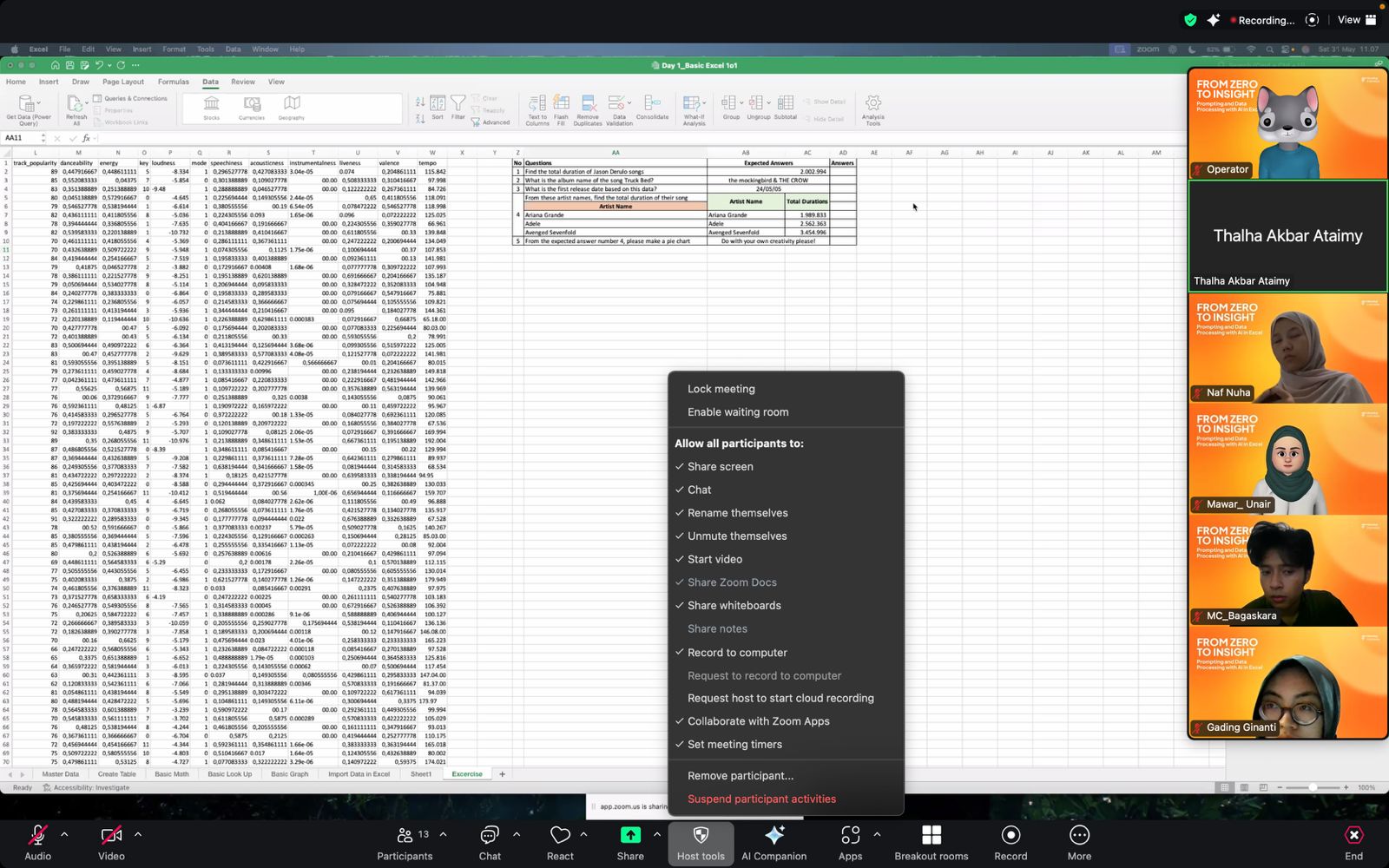Open the Zoom View dropdown at the top right
1389x868 pixels.
pyautogui.click(x=1357, y=20)
